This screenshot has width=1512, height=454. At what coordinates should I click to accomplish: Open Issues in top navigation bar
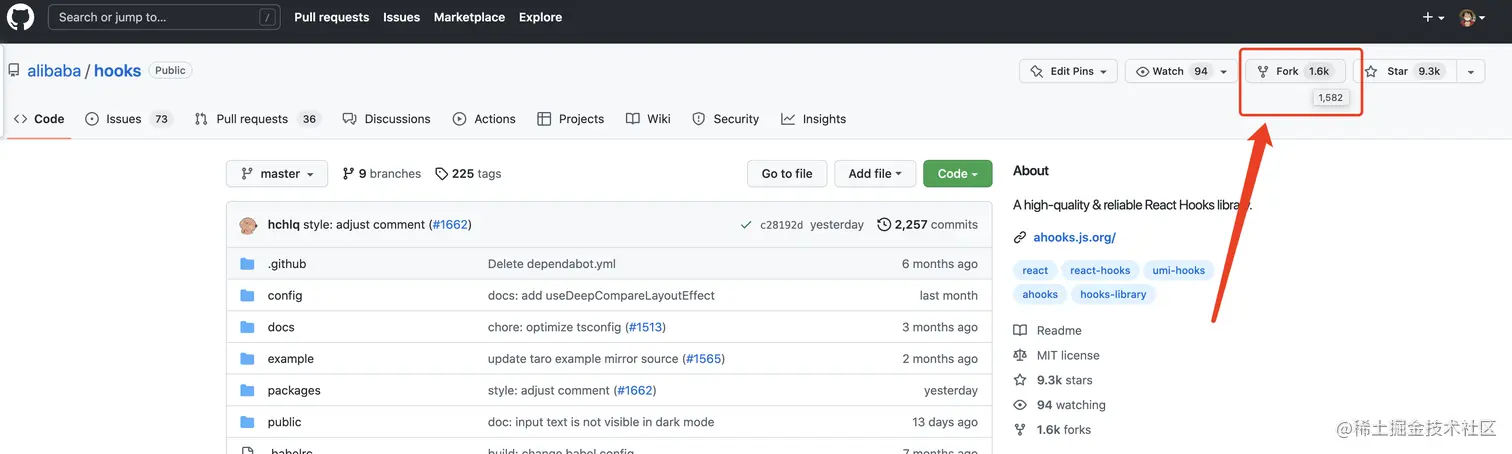(401, 17)
